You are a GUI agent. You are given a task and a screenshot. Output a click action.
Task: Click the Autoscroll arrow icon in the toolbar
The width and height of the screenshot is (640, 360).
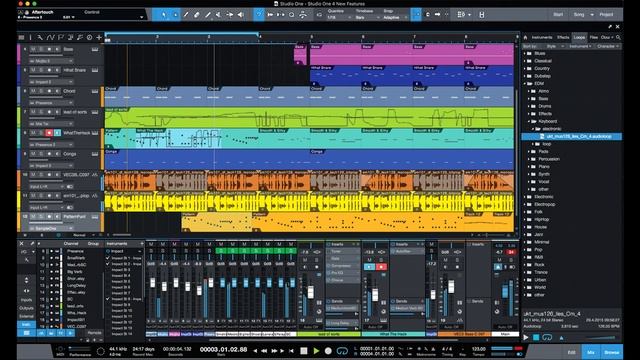437,15
